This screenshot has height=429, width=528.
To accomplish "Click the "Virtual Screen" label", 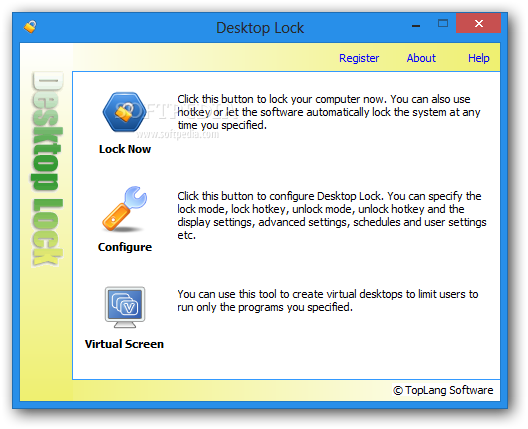I will click(124, 344).
